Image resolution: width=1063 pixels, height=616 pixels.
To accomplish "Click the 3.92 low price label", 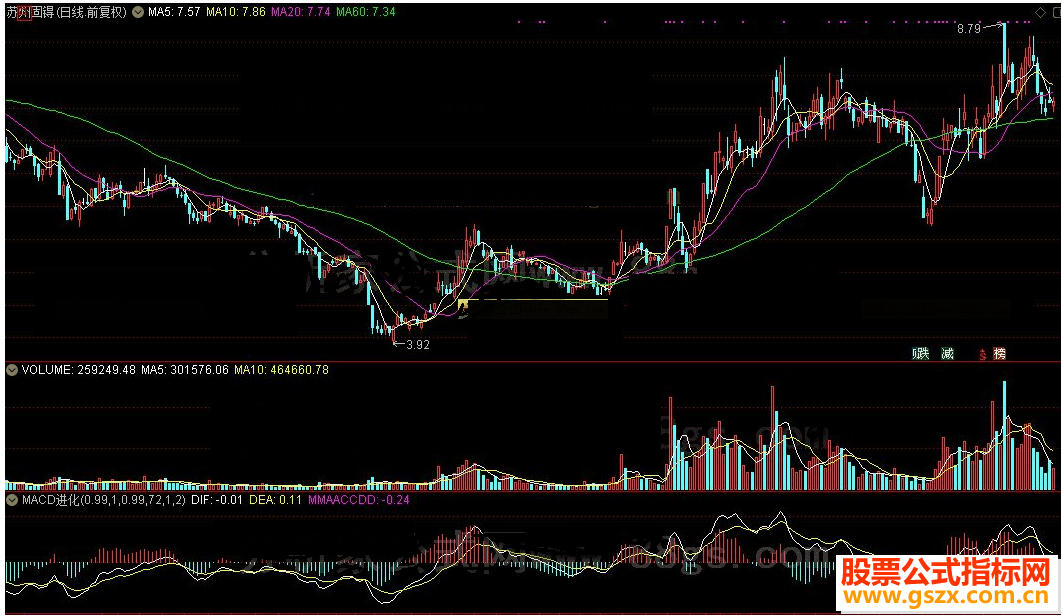I will pos(418,344).
